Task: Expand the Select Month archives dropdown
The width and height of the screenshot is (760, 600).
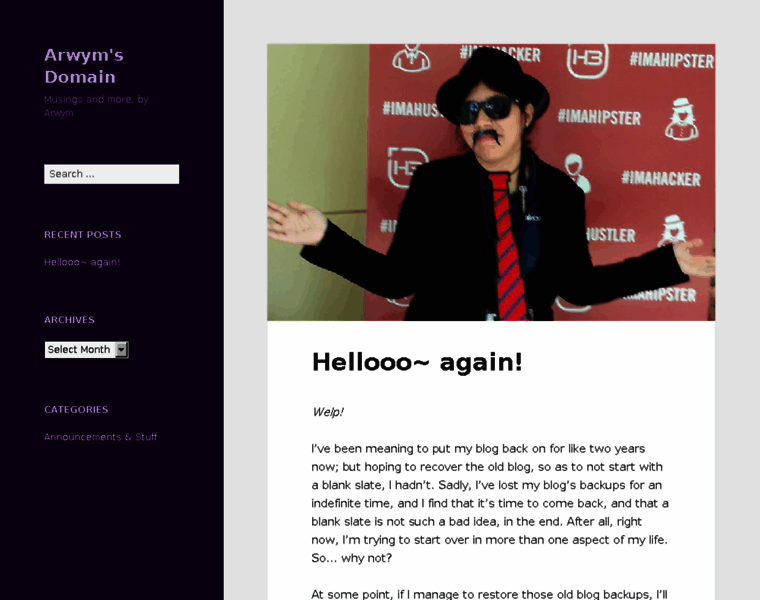Action: pos(86,349)
